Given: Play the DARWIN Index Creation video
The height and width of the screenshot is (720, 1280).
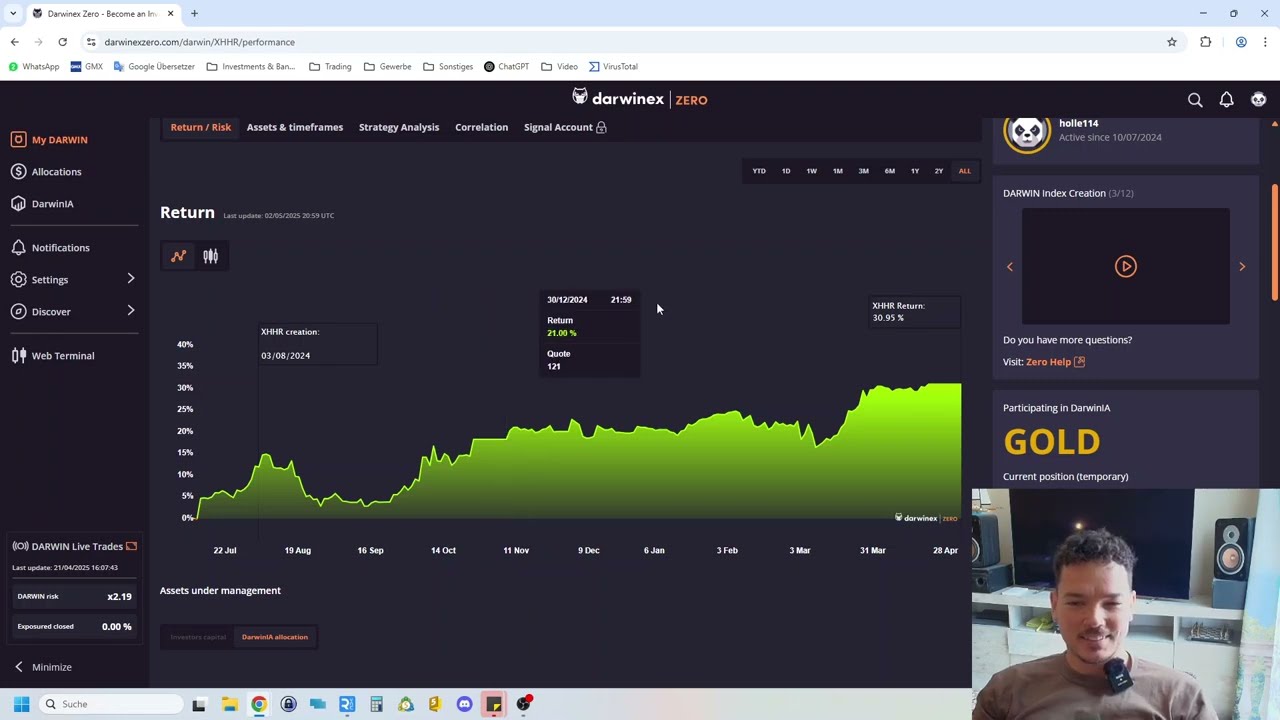Looking at the screenshot, I should [x=1126, y=266].
